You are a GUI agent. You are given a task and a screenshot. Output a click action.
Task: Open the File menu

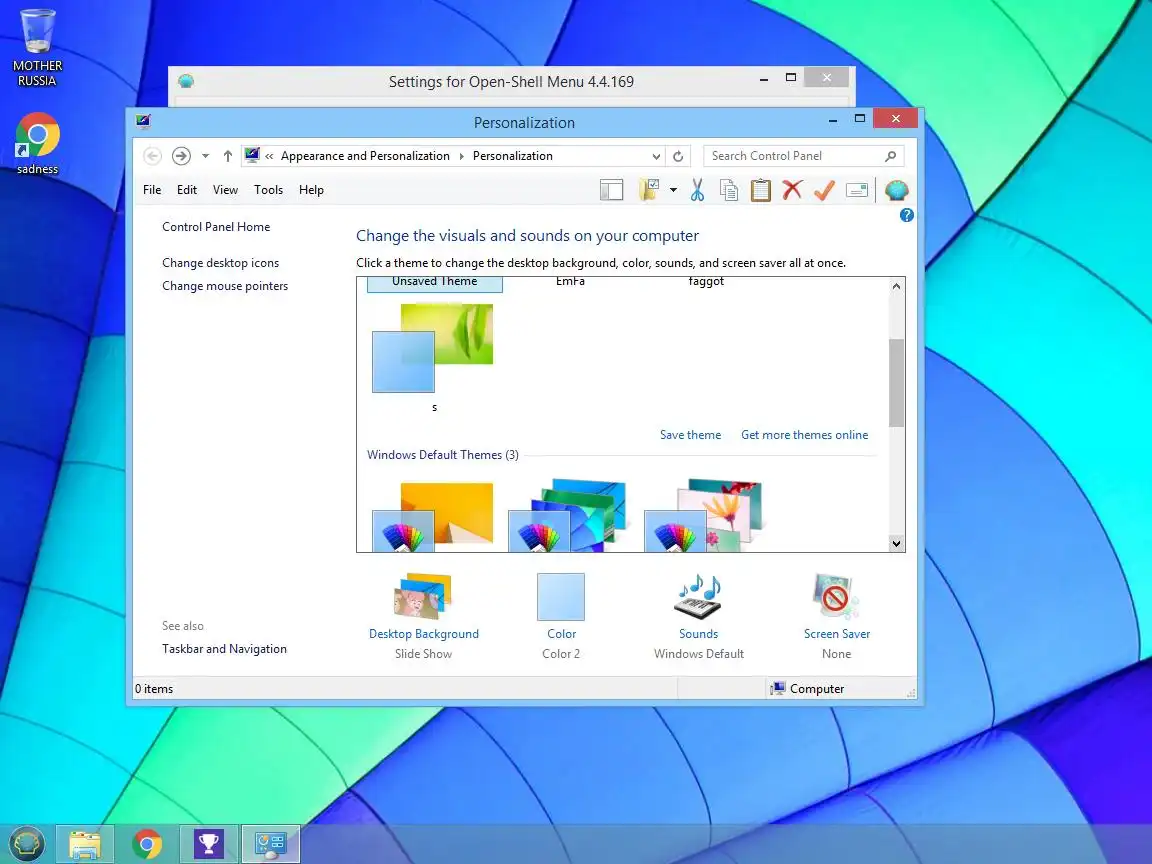coord(152,190)
